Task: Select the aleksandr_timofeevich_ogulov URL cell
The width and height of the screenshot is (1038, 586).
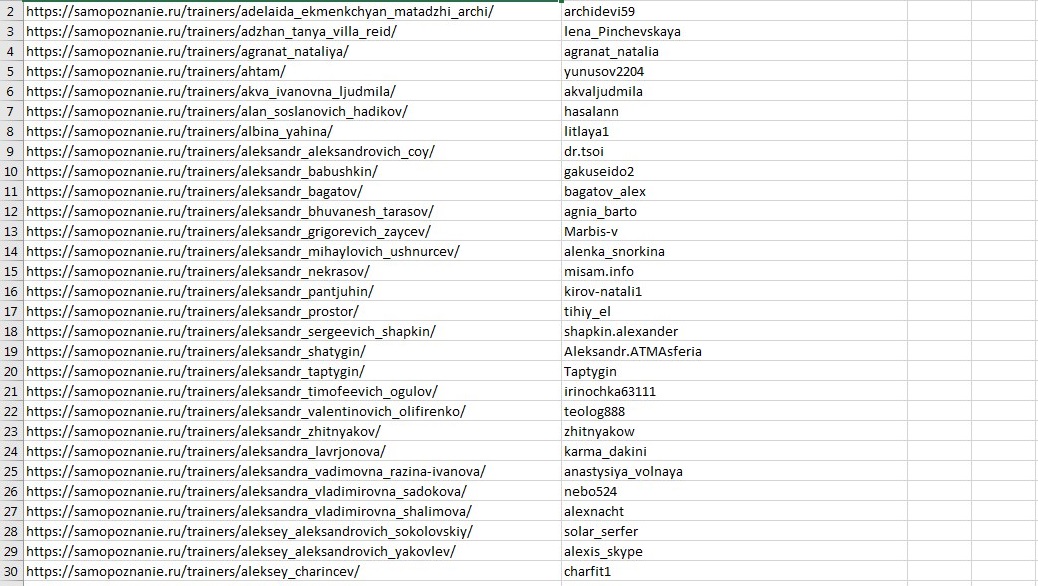Action: (292, 391)
